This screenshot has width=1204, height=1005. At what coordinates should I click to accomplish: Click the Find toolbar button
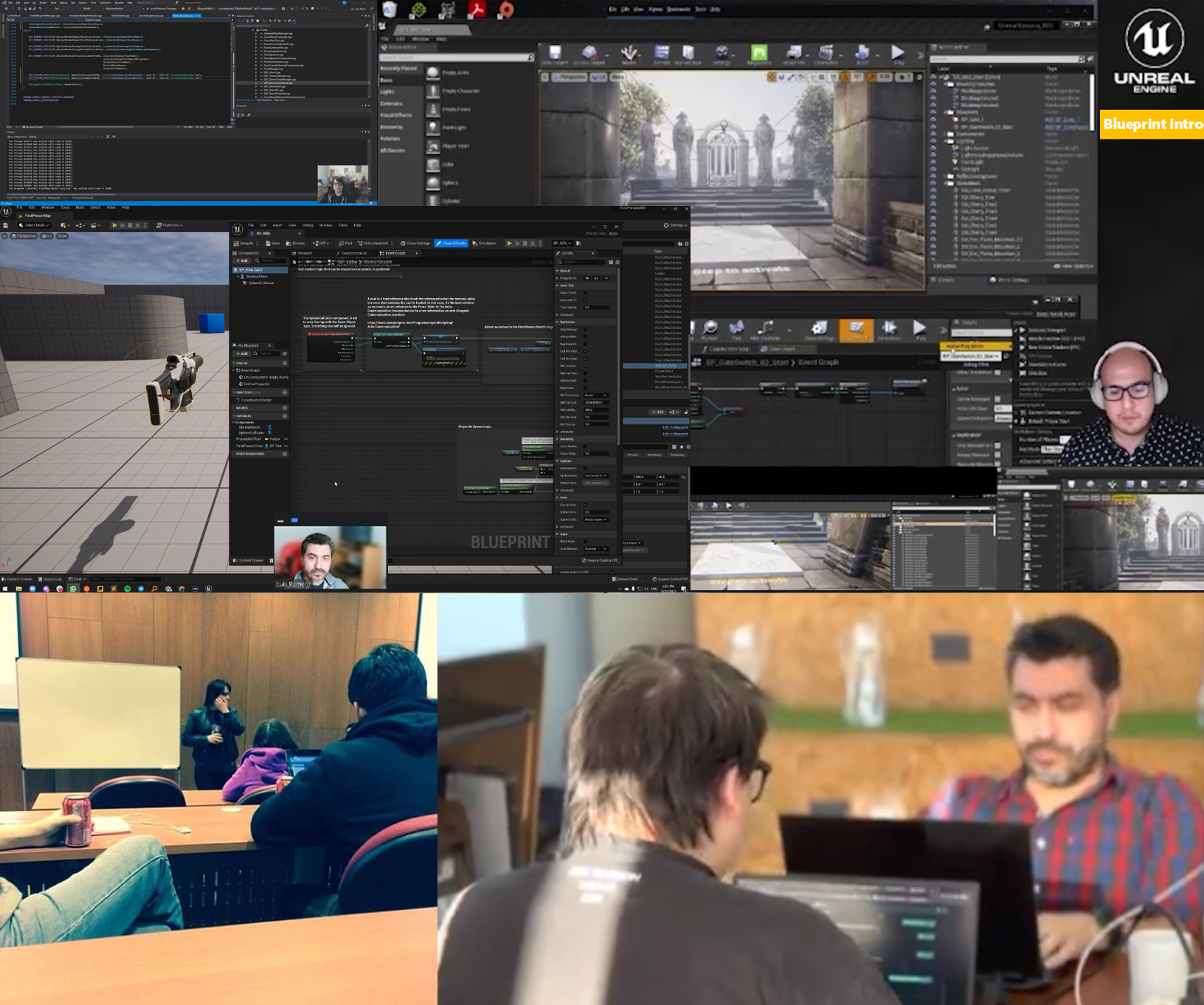point(346,244)
